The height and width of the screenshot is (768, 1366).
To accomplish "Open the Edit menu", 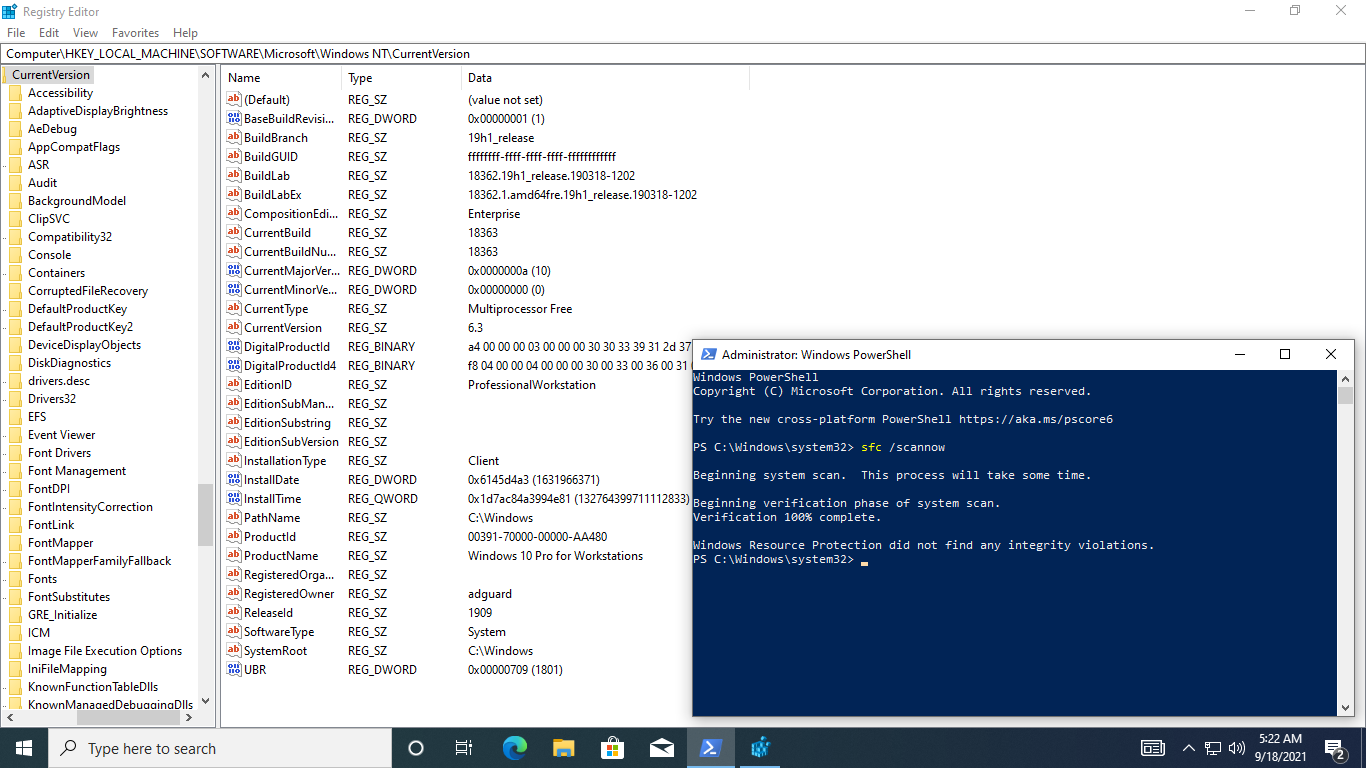I will coord(49,33).
